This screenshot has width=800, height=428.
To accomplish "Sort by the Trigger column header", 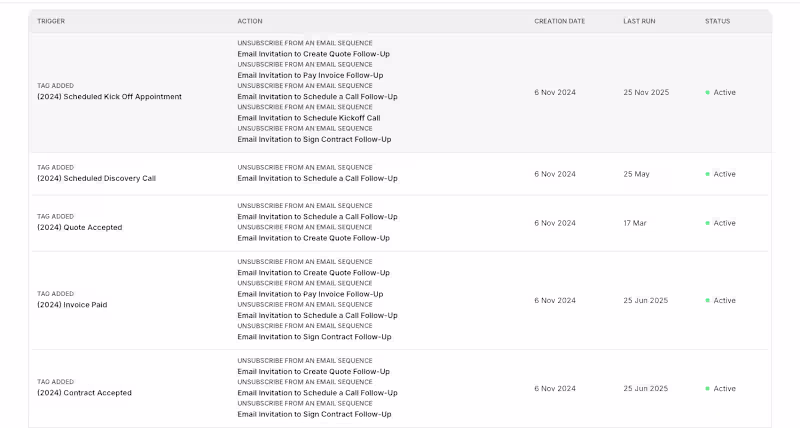I will (x=51, y=21).
